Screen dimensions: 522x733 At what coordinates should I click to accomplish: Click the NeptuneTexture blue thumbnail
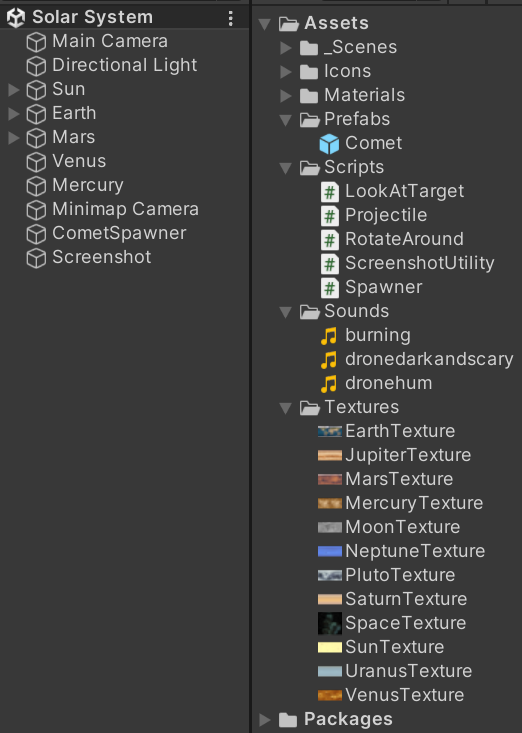click(330, 552)
